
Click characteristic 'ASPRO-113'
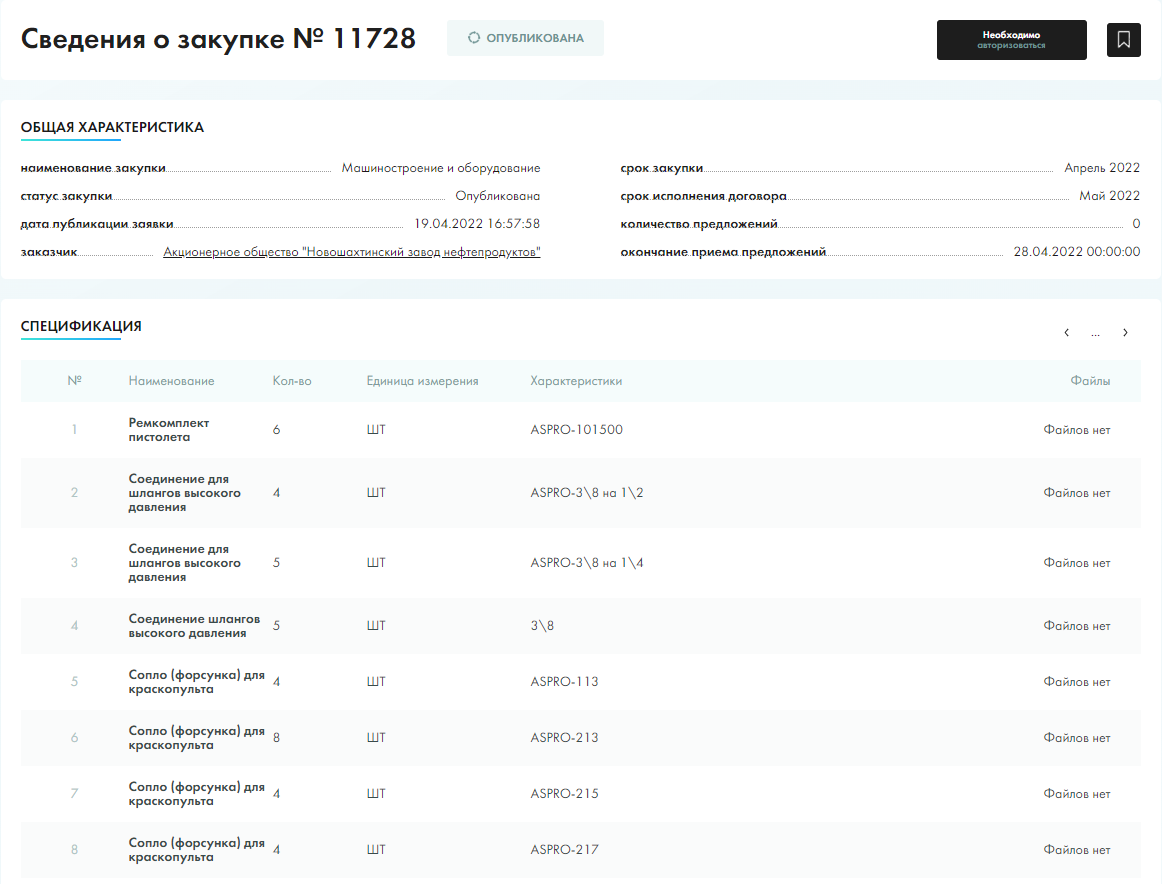click(564, 682)
